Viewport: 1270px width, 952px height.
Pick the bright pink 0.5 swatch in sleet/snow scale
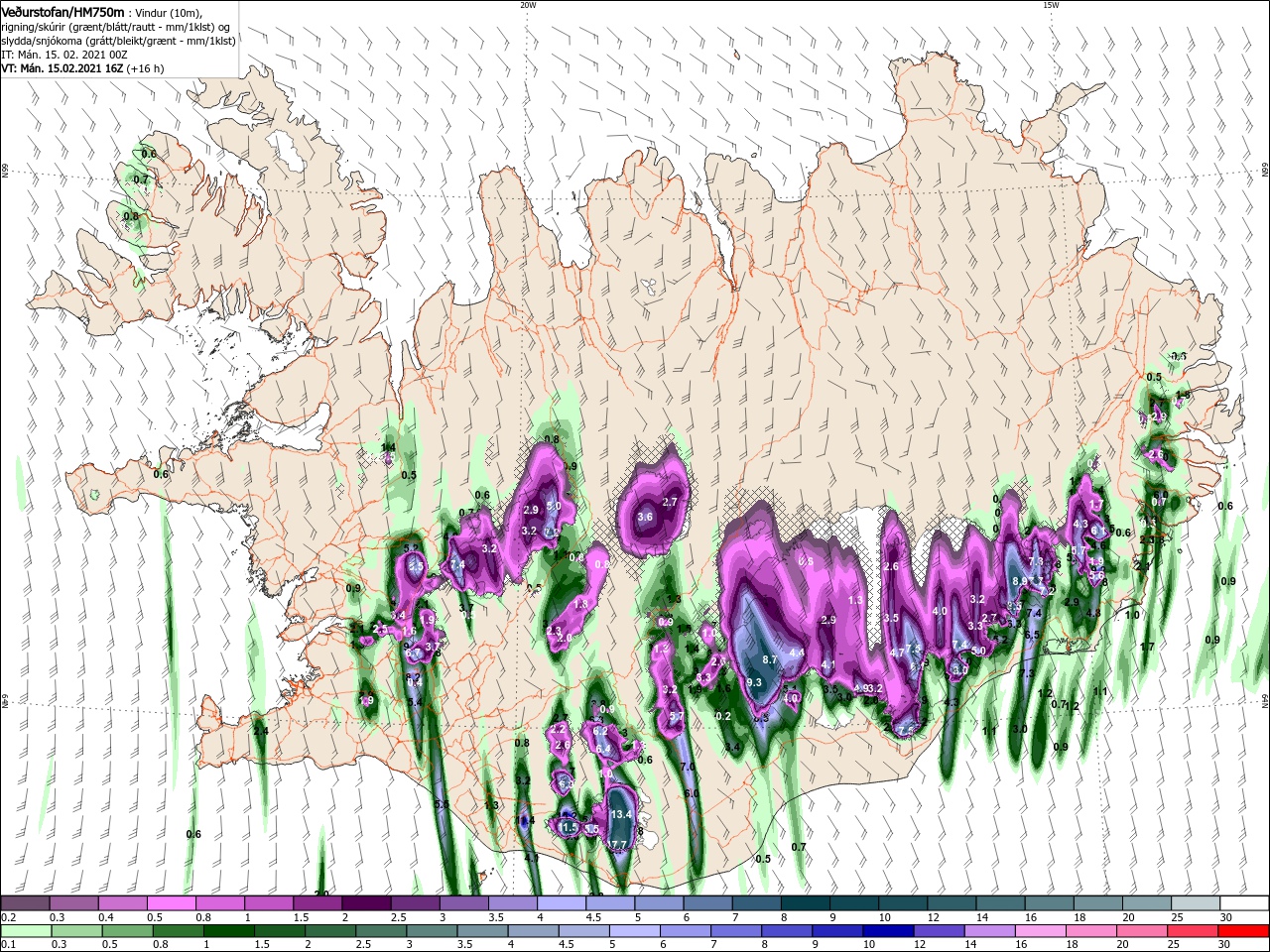171,903
